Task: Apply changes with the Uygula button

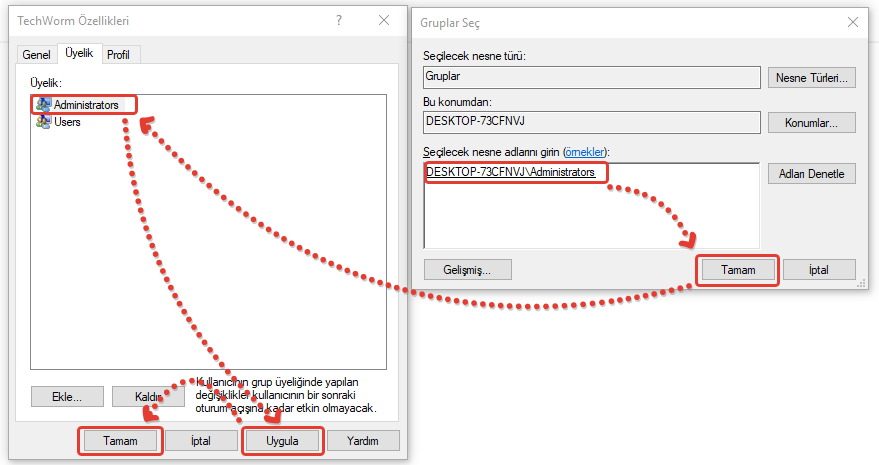Action: click(x=283, y=440)
